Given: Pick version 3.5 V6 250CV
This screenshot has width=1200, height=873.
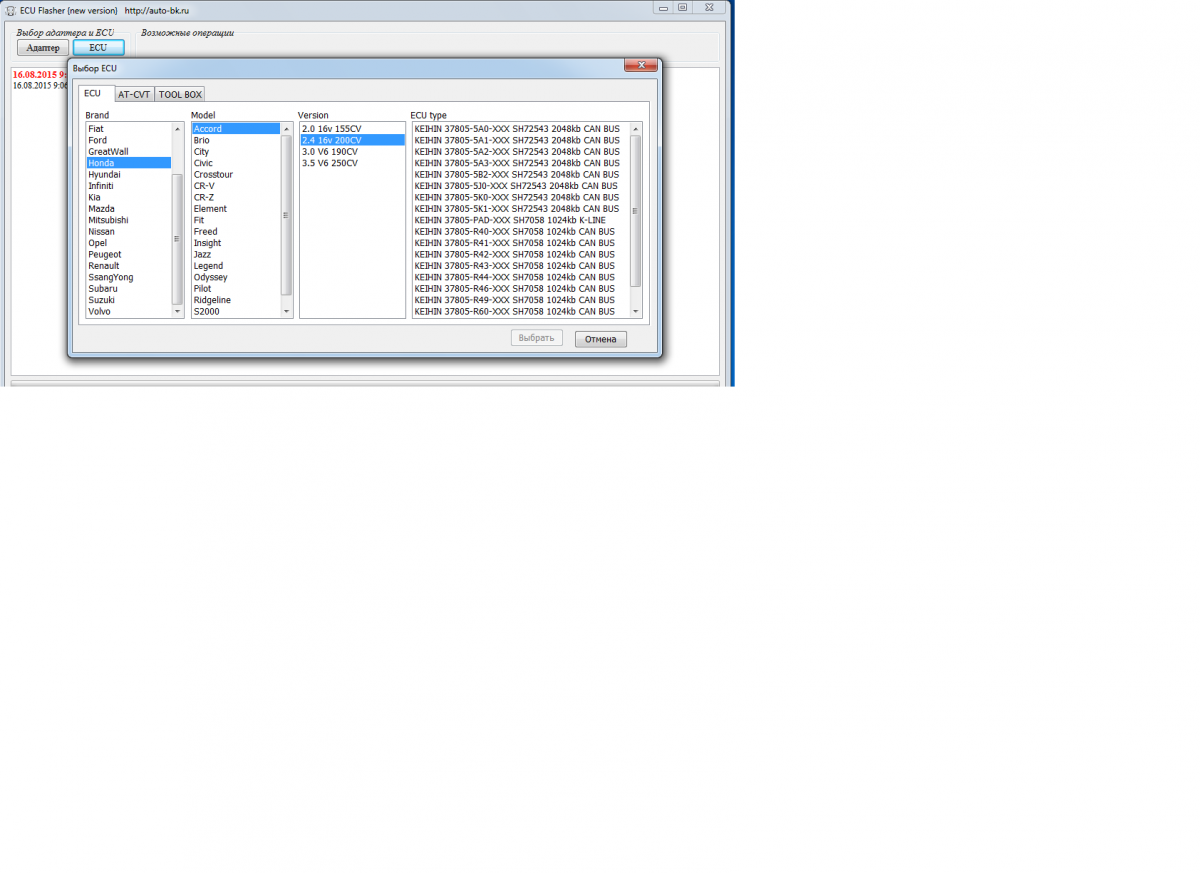Looking at the screenshot, I should (x=352, y=163).
